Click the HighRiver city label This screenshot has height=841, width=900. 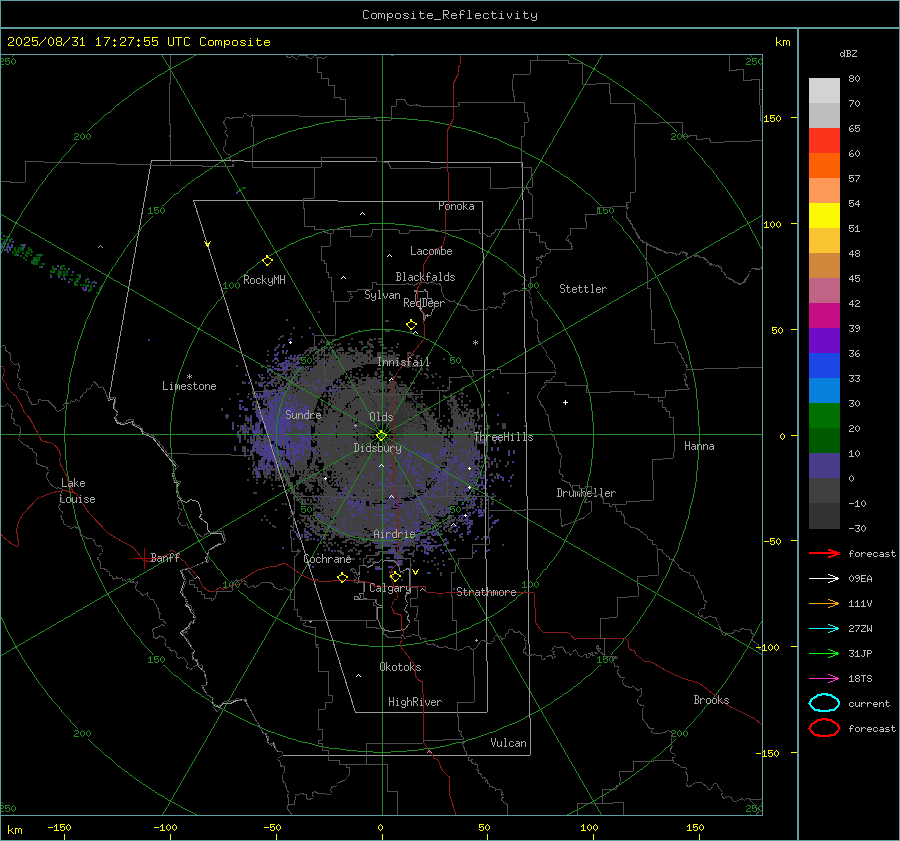[415, 702]
